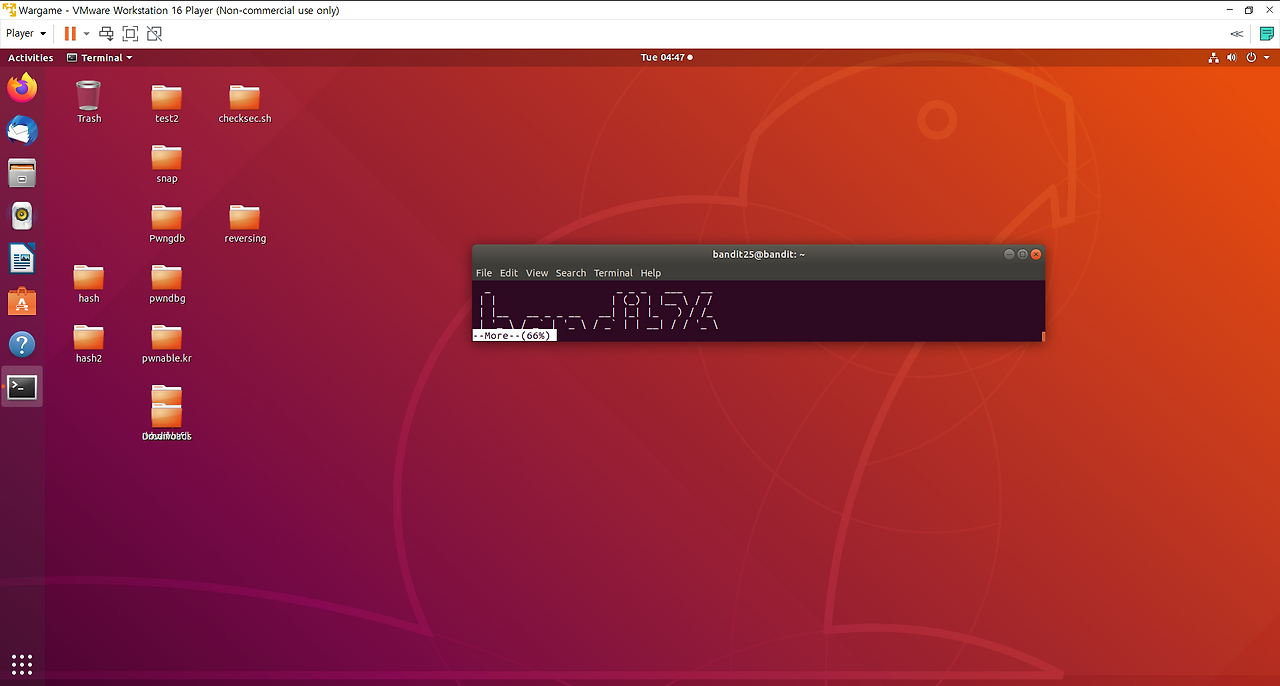This screenshot has width=1280, height=686.
Task: Click the bandit25@bandit title bar
Action: [x=759, y=254]
